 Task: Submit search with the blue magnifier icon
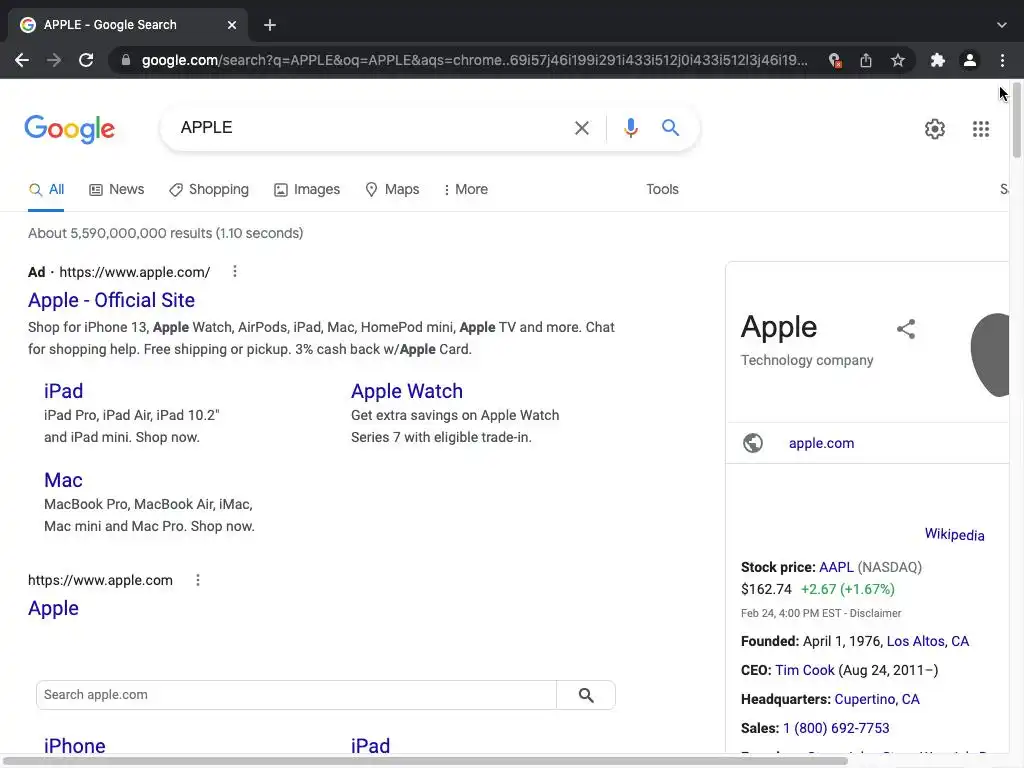pyautogui.click(x=671, y=127)
